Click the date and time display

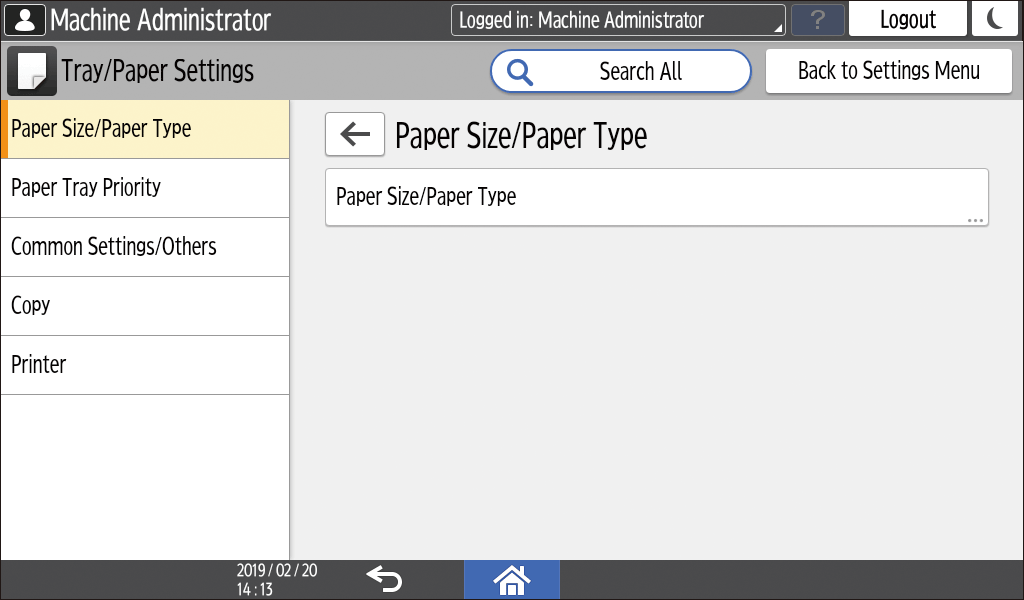pos(277,580)
